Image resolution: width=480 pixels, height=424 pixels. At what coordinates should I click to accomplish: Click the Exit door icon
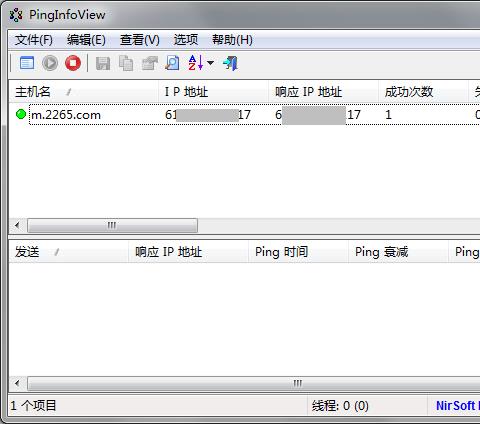pyautogui.click(x=230, y=63)
